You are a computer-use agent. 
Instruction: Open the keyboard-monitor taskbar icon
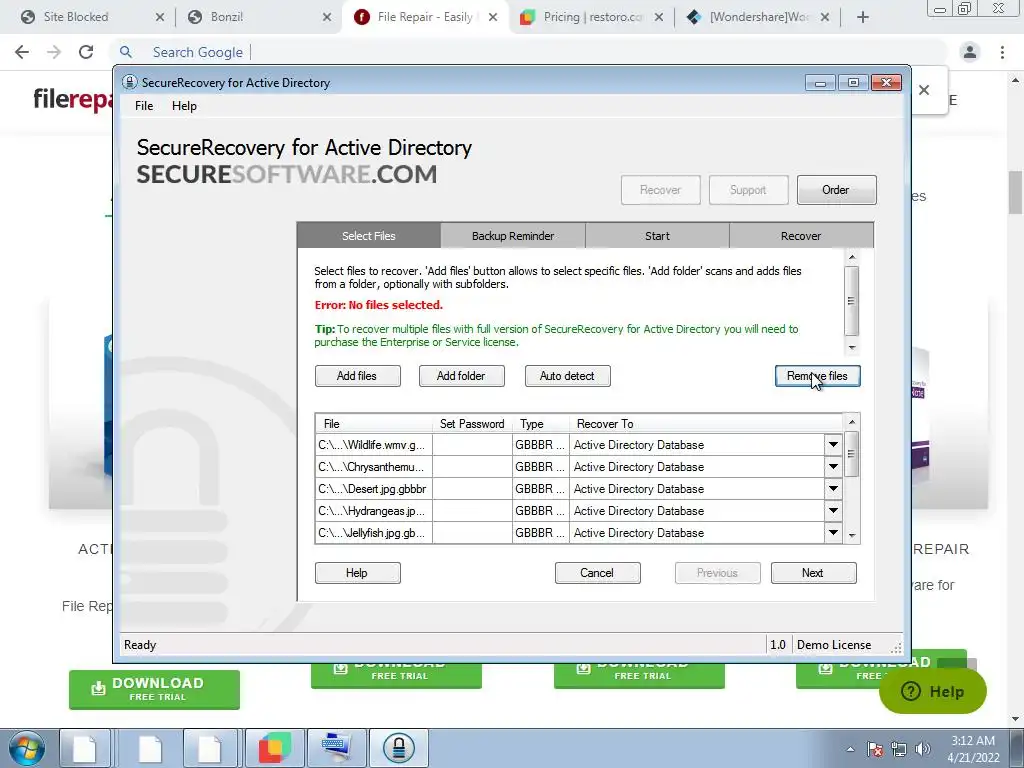tap(337, 748)
